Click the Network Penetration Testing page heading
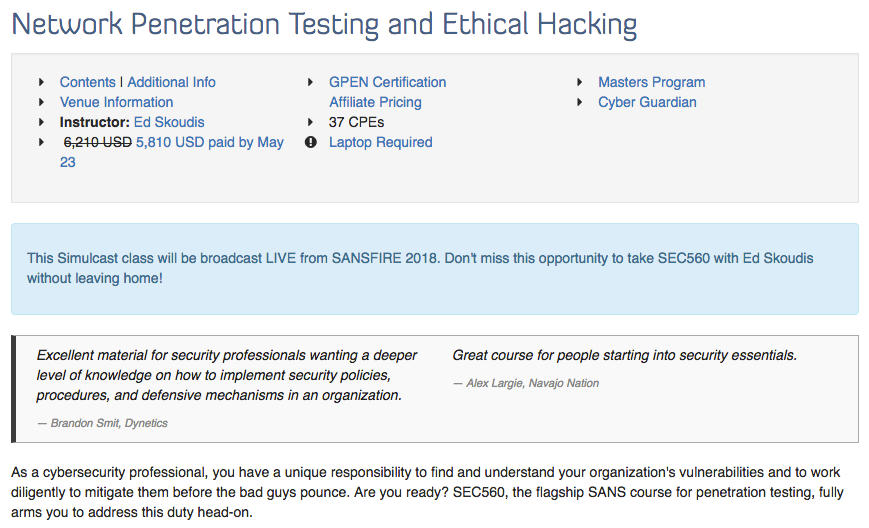 [x=324, y=25]
